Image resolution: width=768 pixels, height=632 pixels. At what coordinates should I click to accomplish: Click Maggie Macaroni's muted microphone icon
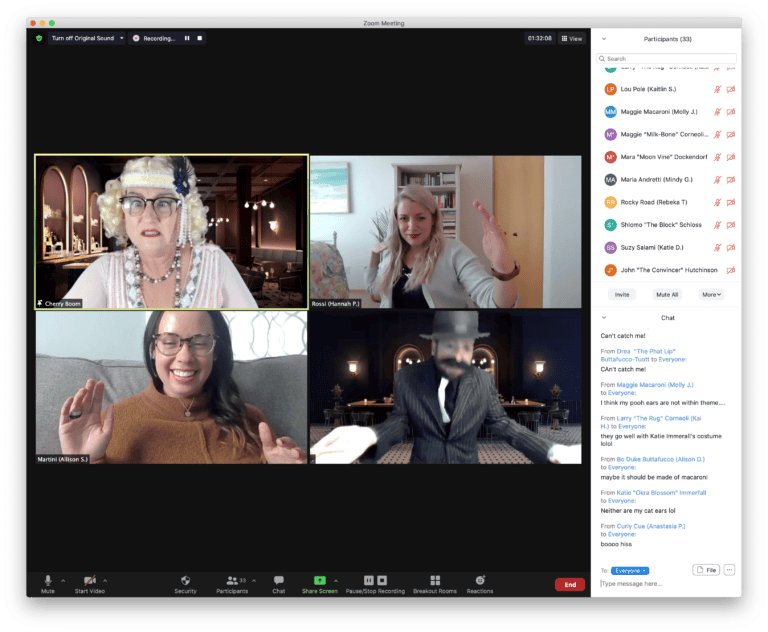(x=717, y=112)
